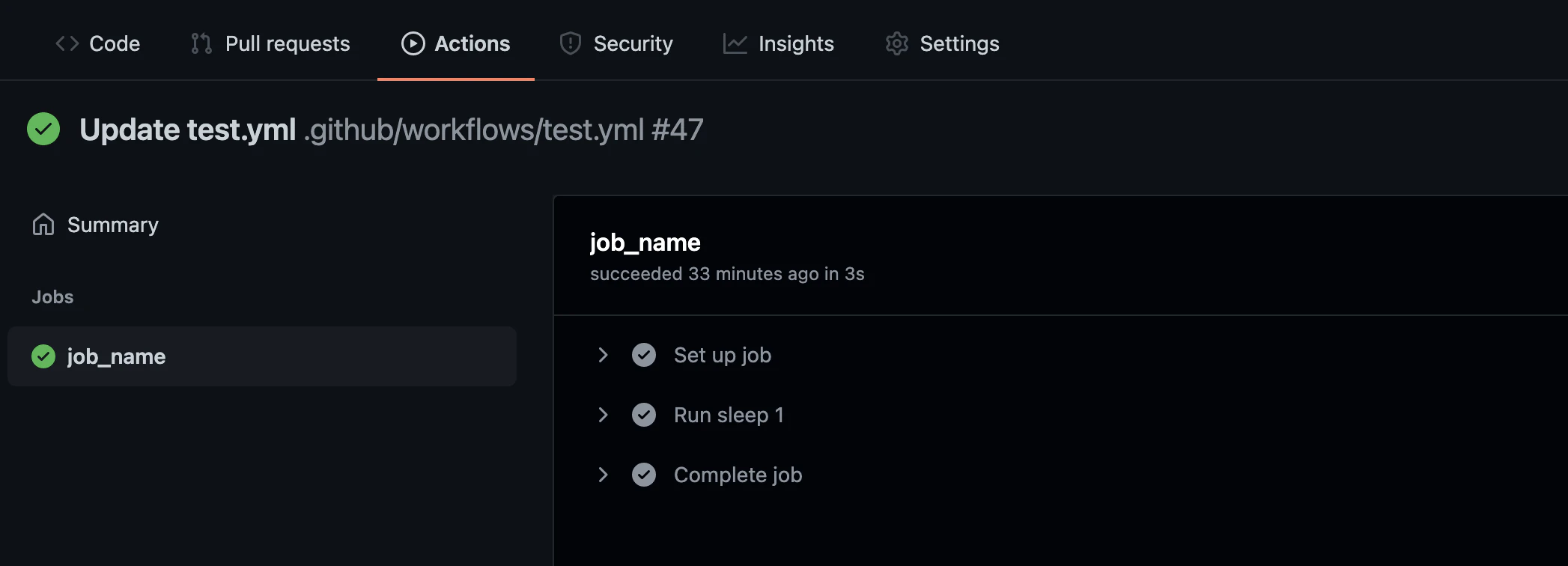Expand the Set up job step
1568x566 pixels.
[603, 355]
